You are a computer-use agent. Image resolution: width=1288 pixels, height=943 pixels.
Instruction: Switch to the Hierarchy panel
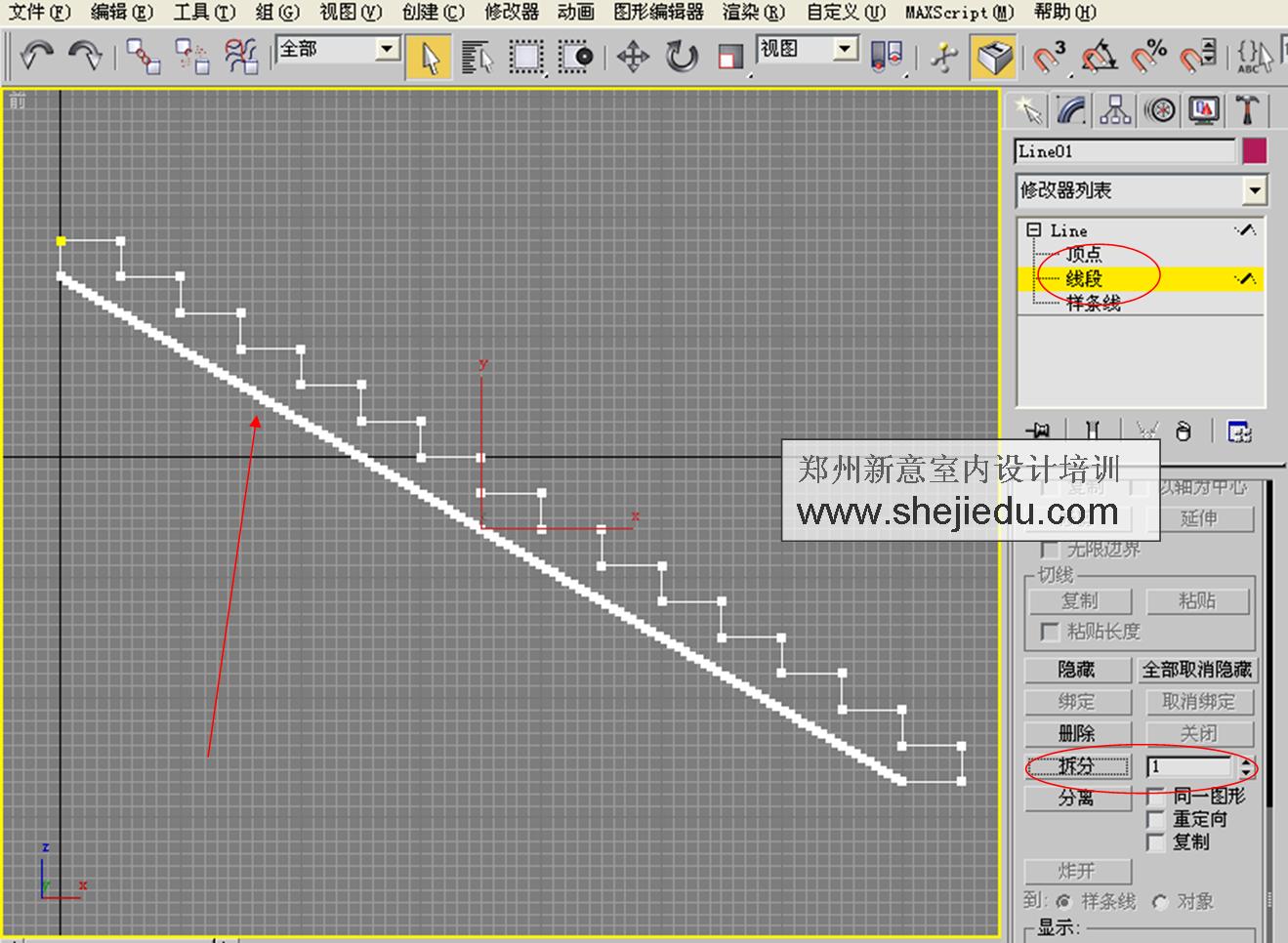tap(1113, 110)
